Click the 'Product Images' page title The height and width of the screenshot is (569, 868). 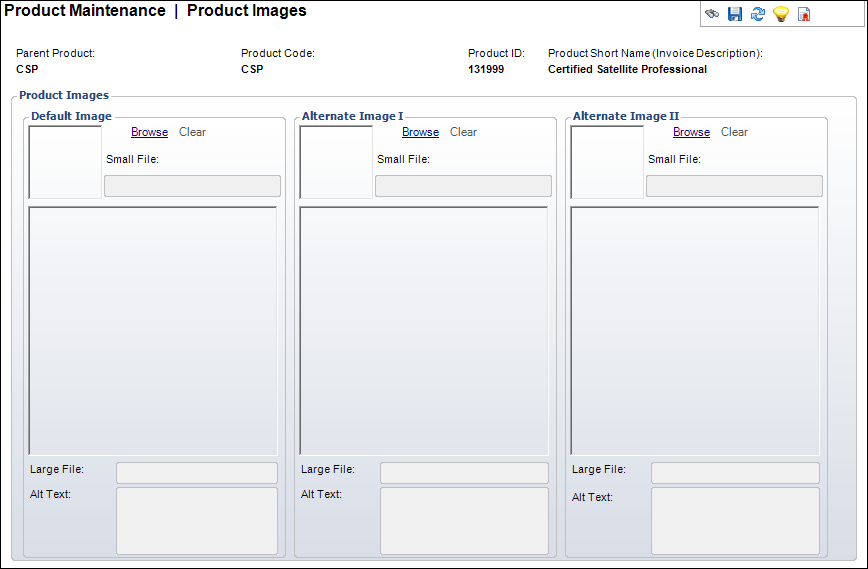point(246,11)
